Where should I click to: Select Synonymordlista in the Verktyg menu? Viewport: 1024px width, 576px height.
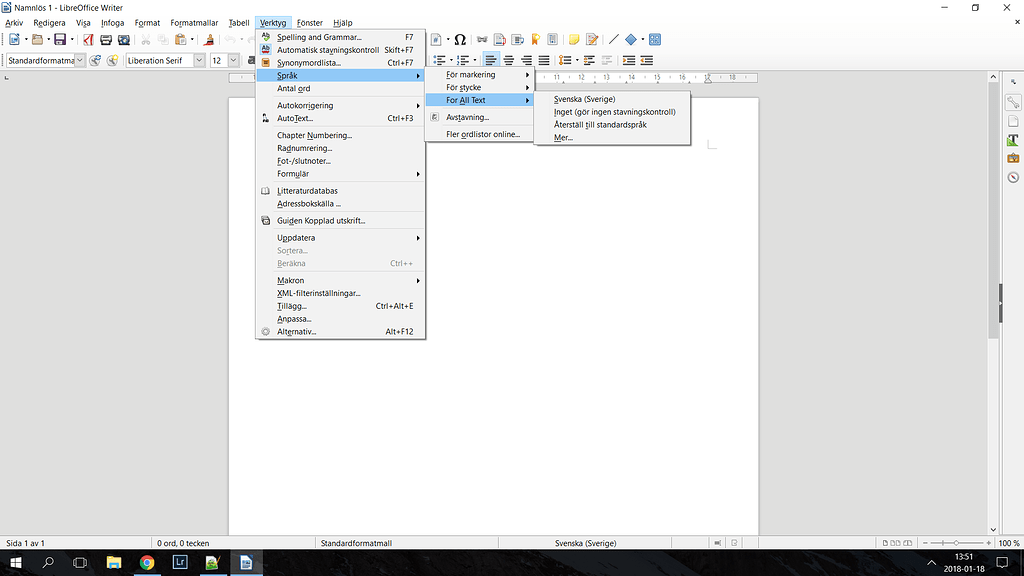310,62
